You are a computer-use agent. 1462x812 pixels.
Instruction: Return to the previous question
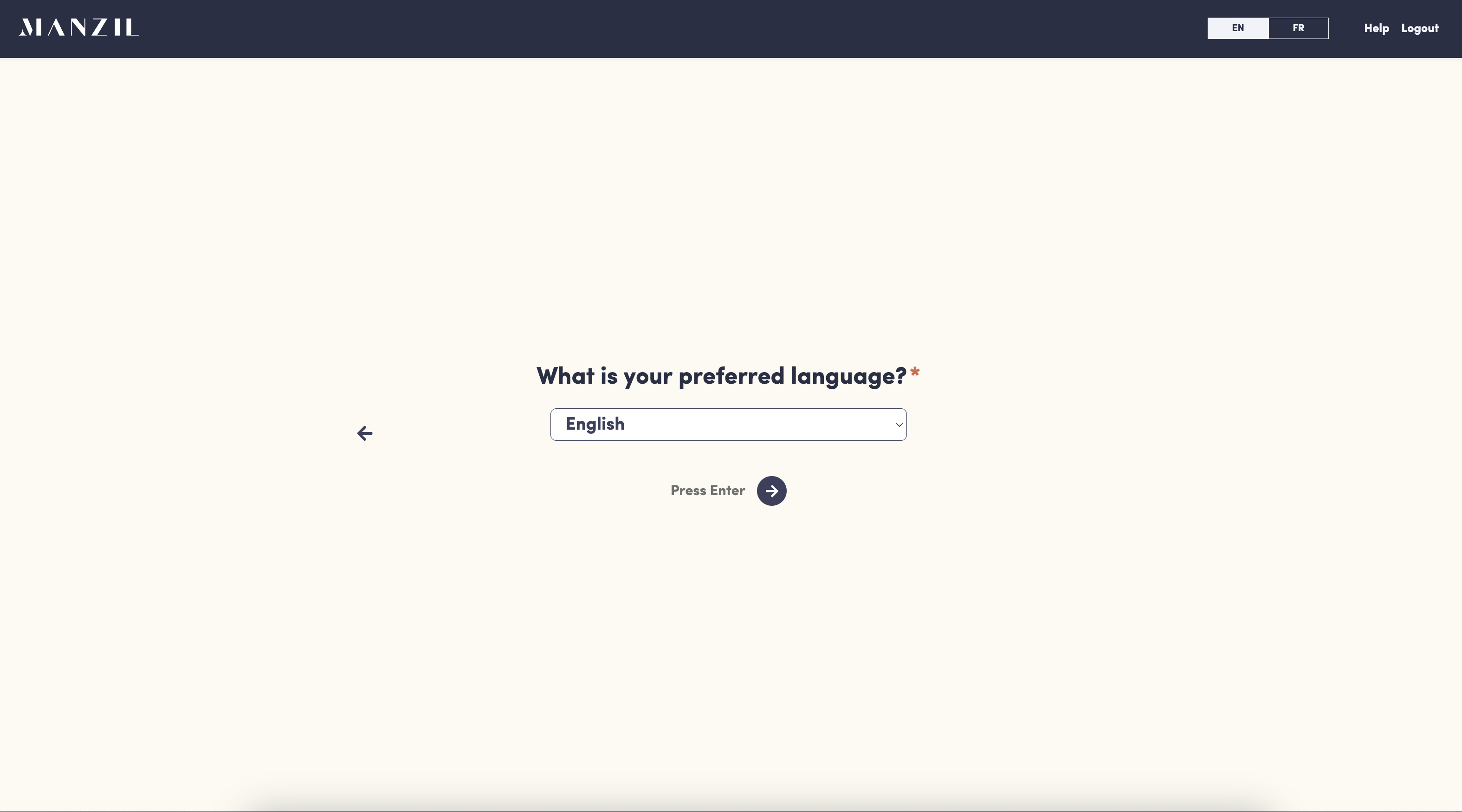click(364, 433)
